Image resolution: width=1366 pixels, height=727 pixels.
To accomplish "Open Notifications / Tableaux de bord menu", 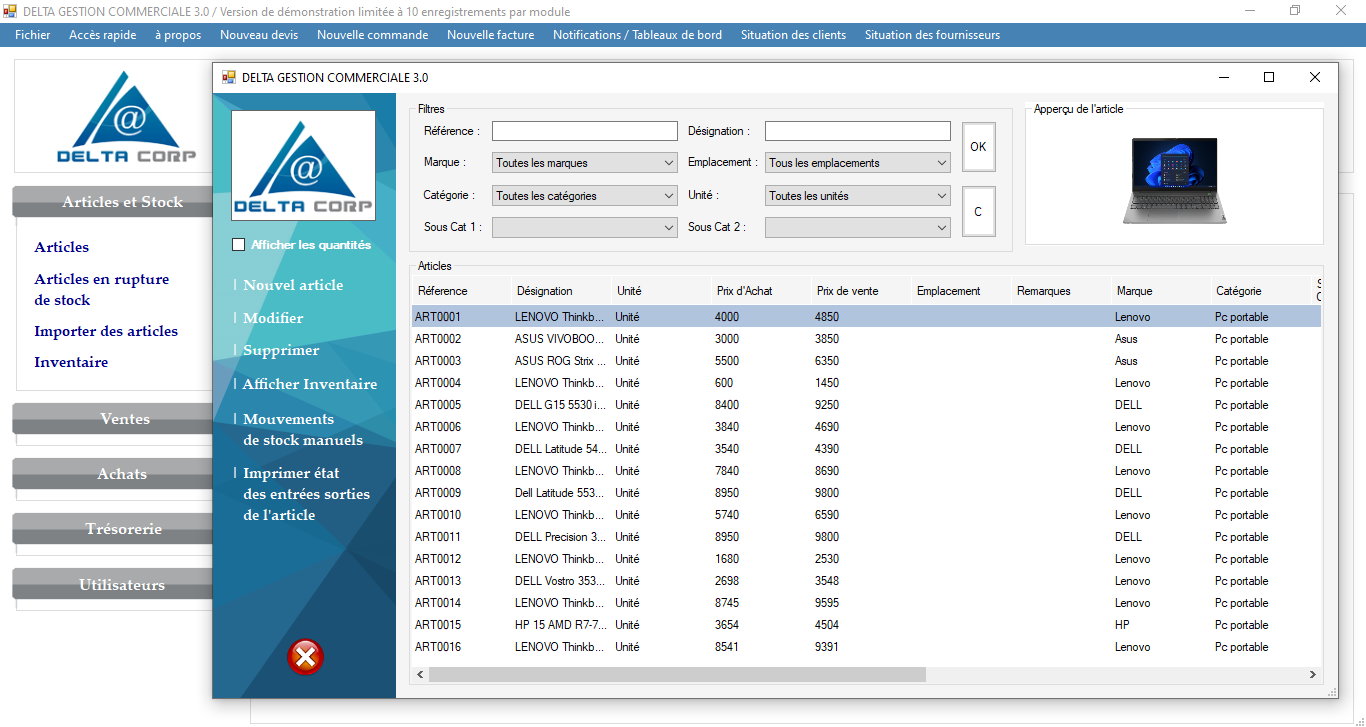I will [637, 35].
